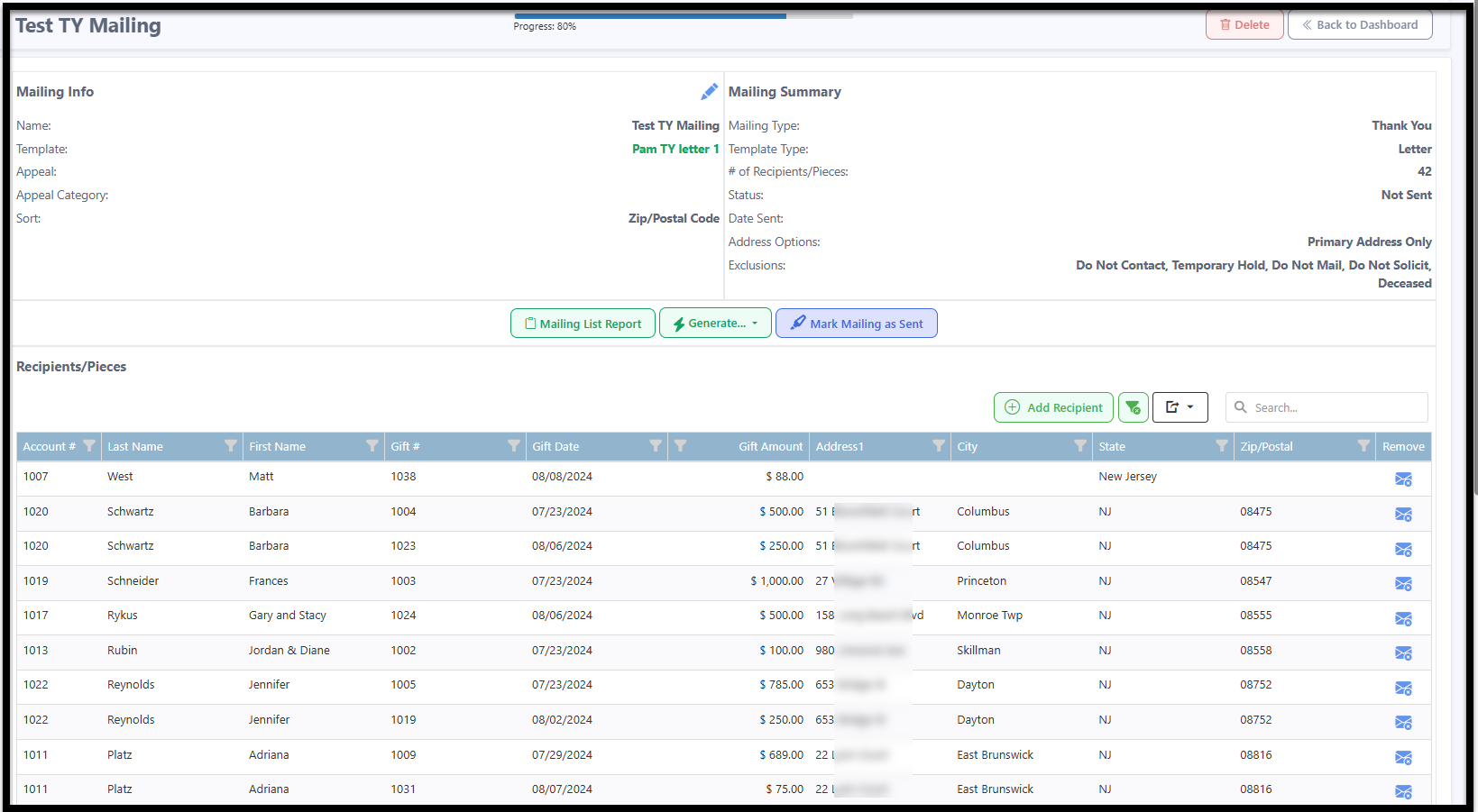Filter the Gift Amount column

click(x=681, y=446)
